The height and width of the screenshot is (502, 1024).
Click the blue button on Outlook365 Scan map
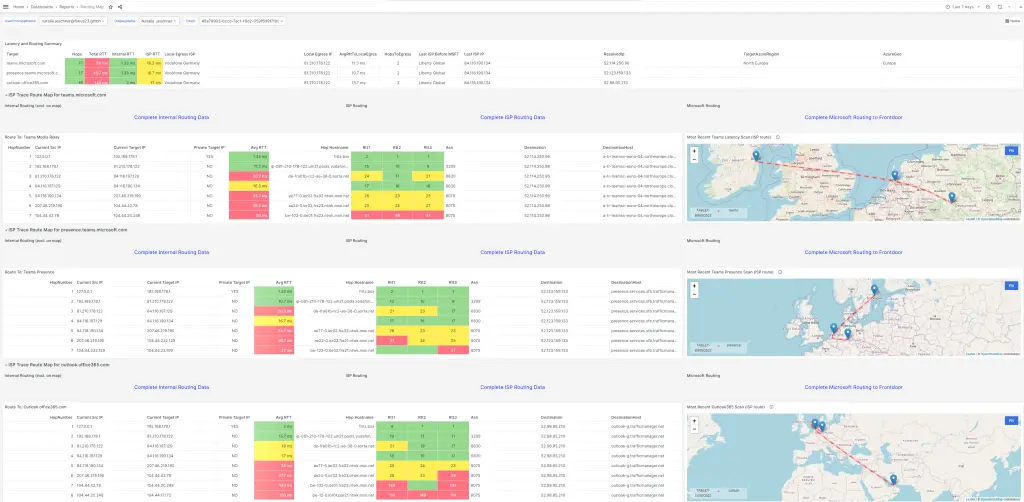1011,421
